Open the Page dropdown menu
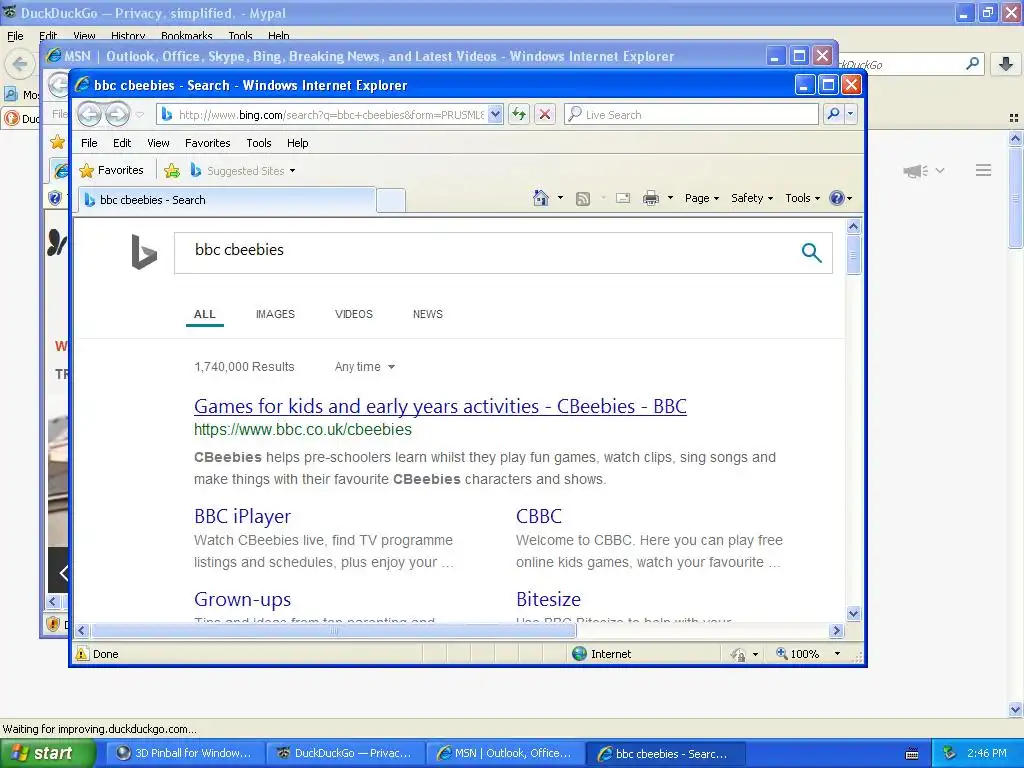This screenshot has width=1024, height=768. pos(701,198)
